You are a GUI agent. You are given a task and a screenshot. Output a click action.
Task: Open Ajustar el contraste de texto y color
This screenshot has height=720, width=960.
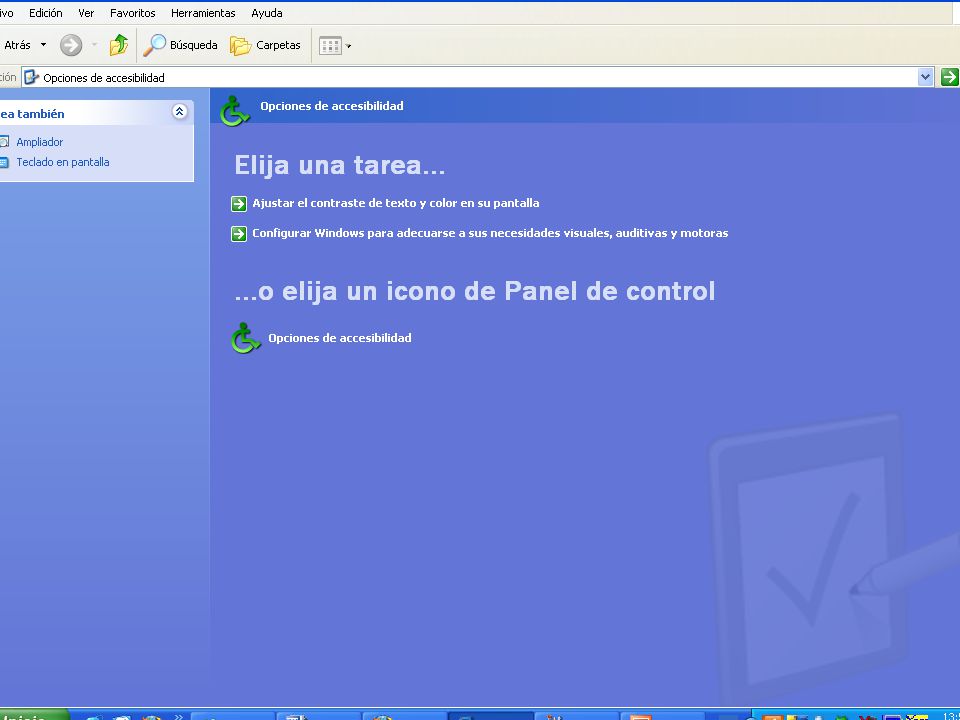396,203
